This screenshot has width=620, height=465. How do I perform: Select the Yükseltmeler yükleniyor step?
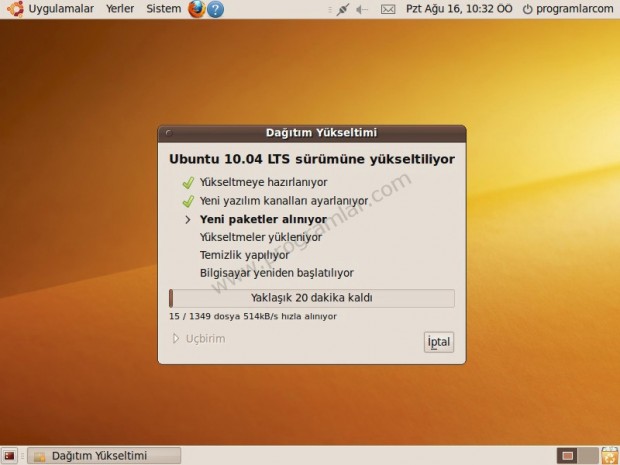(x=261, y=237)
